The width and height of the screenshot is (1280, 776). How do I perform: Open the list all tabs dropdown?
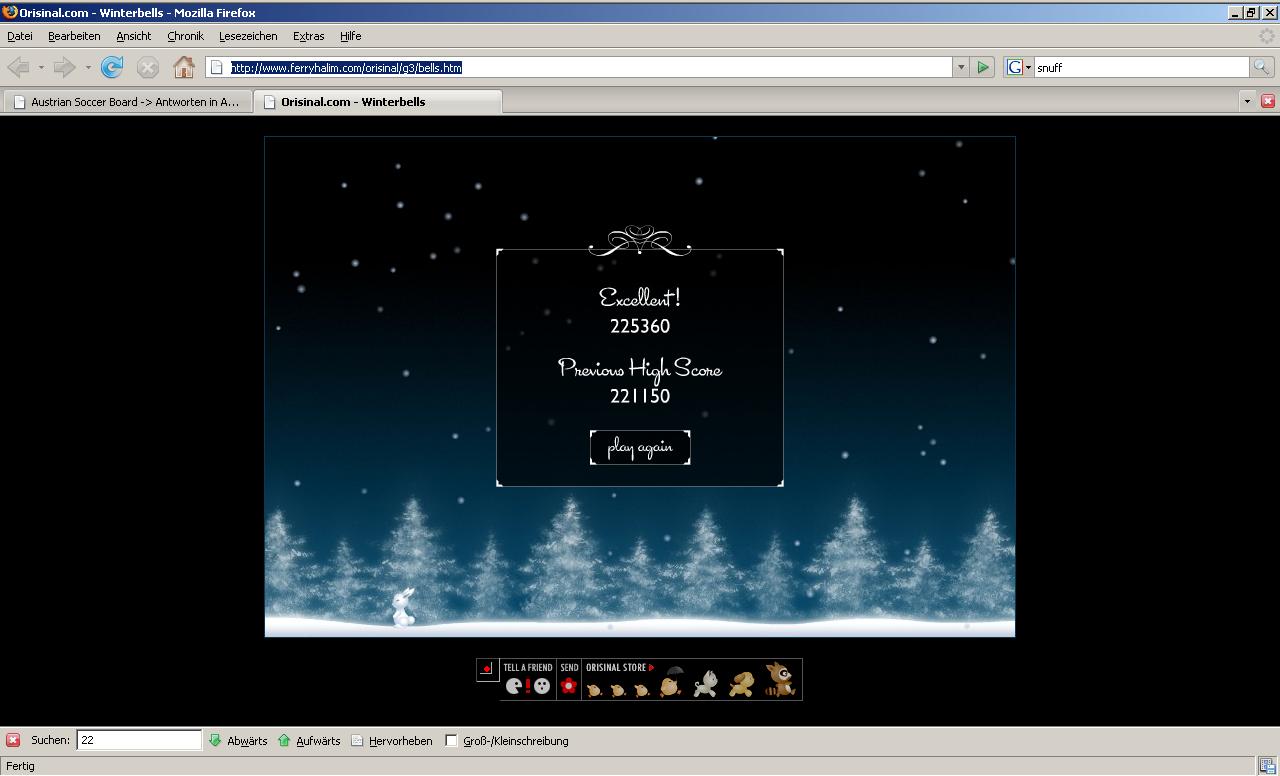click(x=1247, y=101)
